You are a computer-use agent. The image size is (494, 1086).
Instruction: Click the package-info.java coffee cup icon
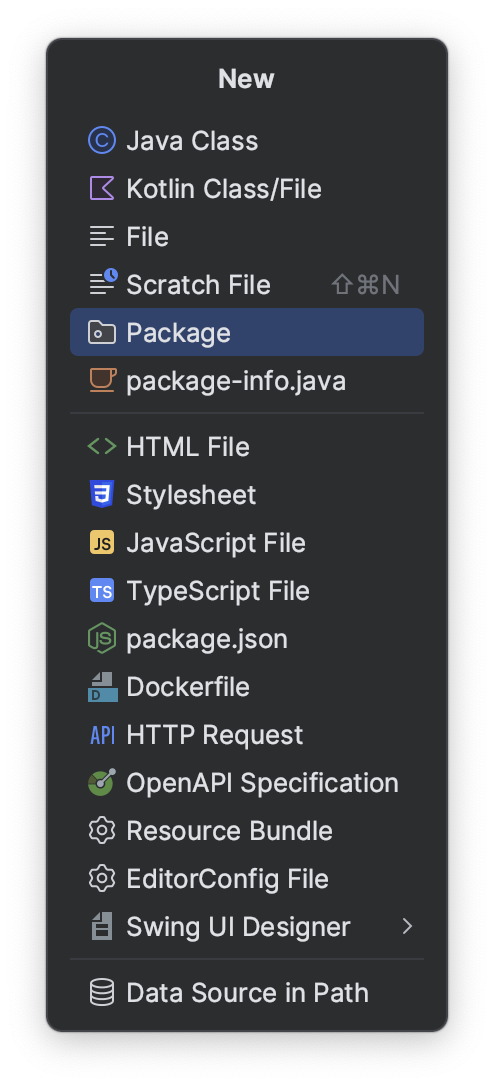[x=102, y=380]
